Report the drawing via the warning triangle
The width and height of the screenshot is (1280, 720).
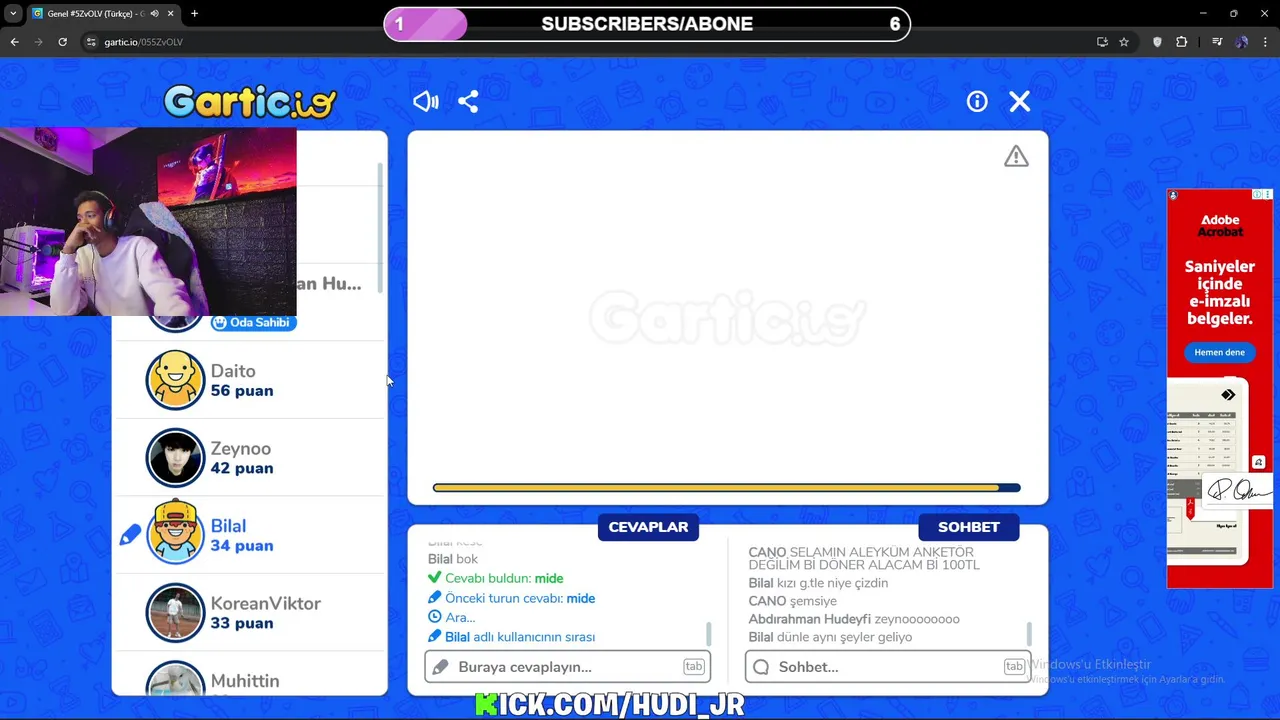(x=1016, y=156)
